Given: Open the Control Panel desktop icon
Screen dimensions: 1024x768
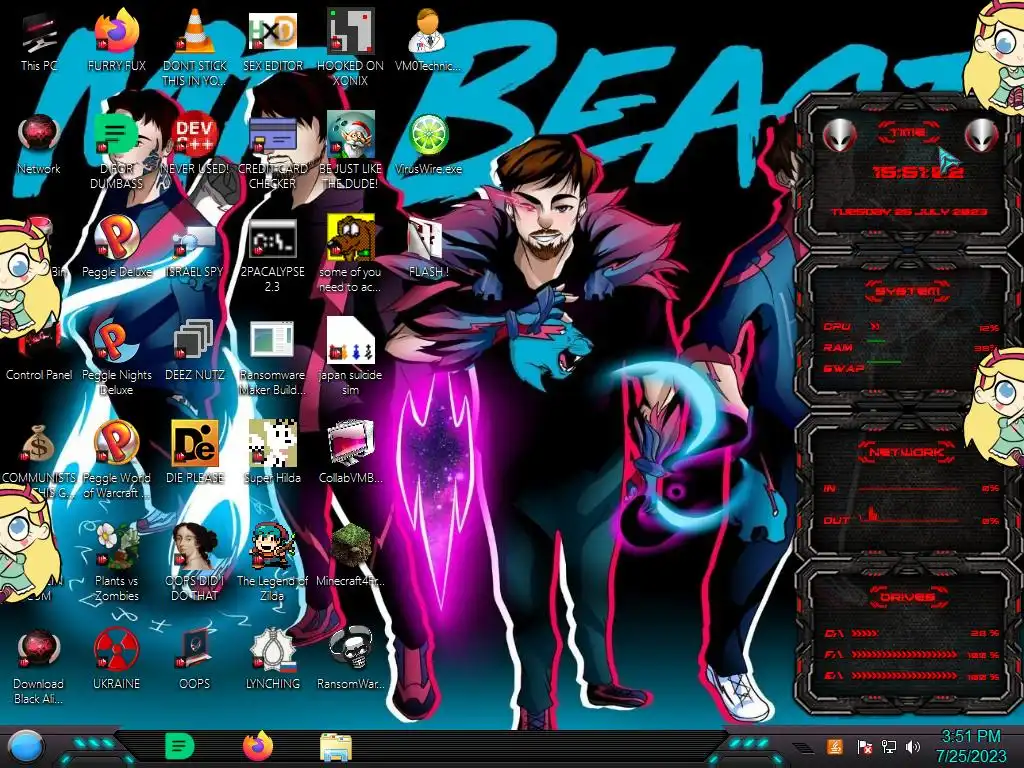Looking at the screenshot, I should click(39, 351).
